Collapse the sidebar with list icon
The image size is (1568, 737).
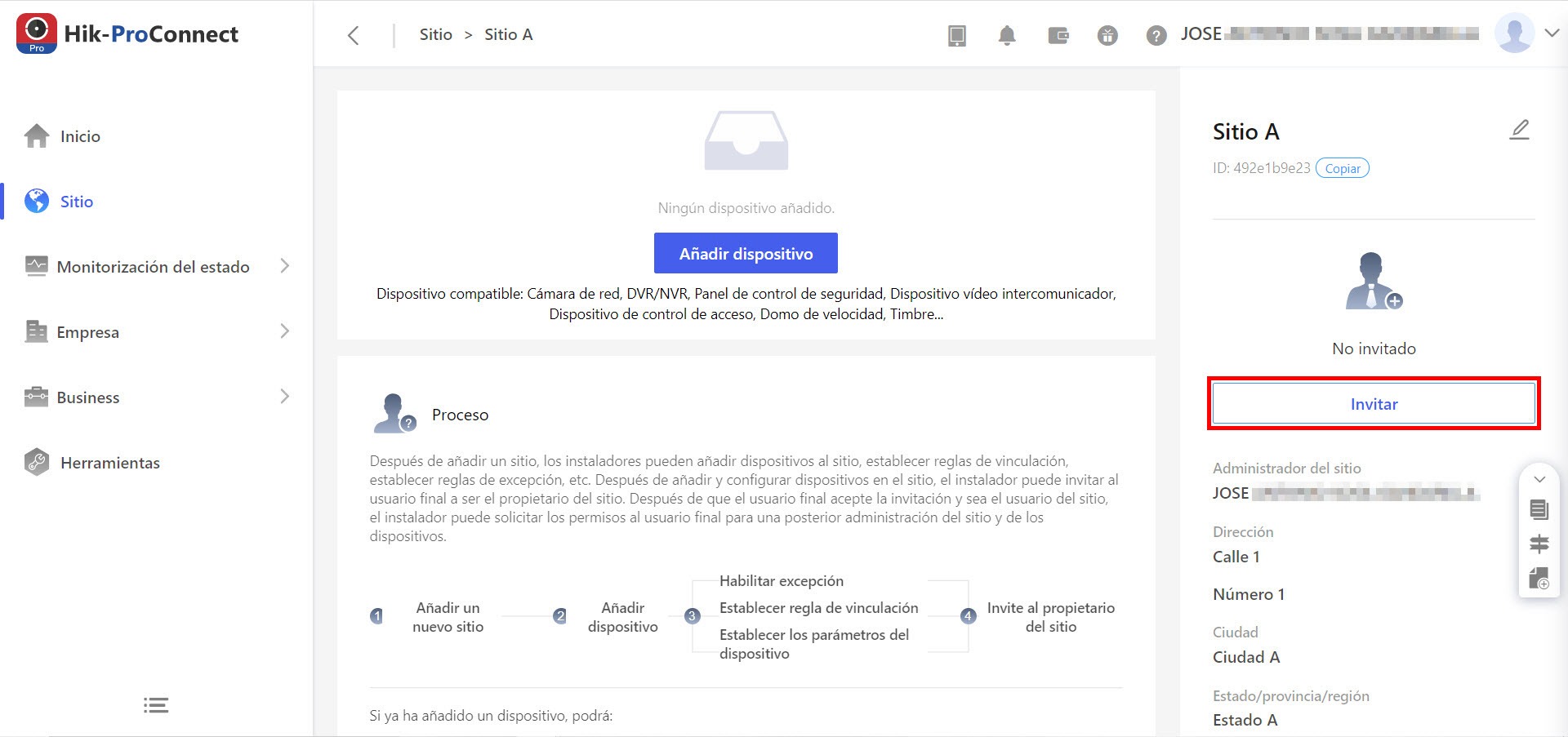coord(156,705)
